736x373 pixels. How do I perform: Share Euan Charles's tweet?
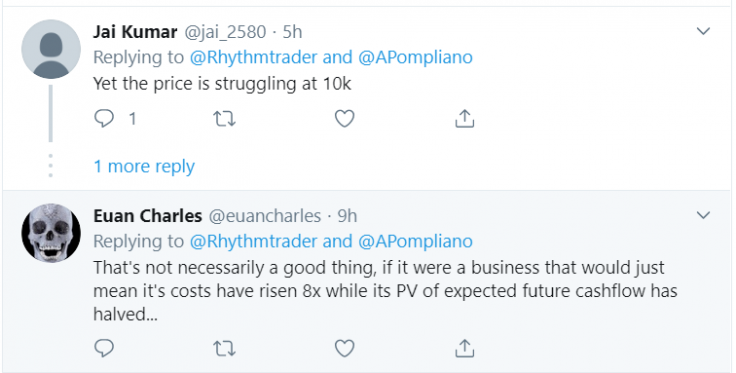[x=465, y=349]
